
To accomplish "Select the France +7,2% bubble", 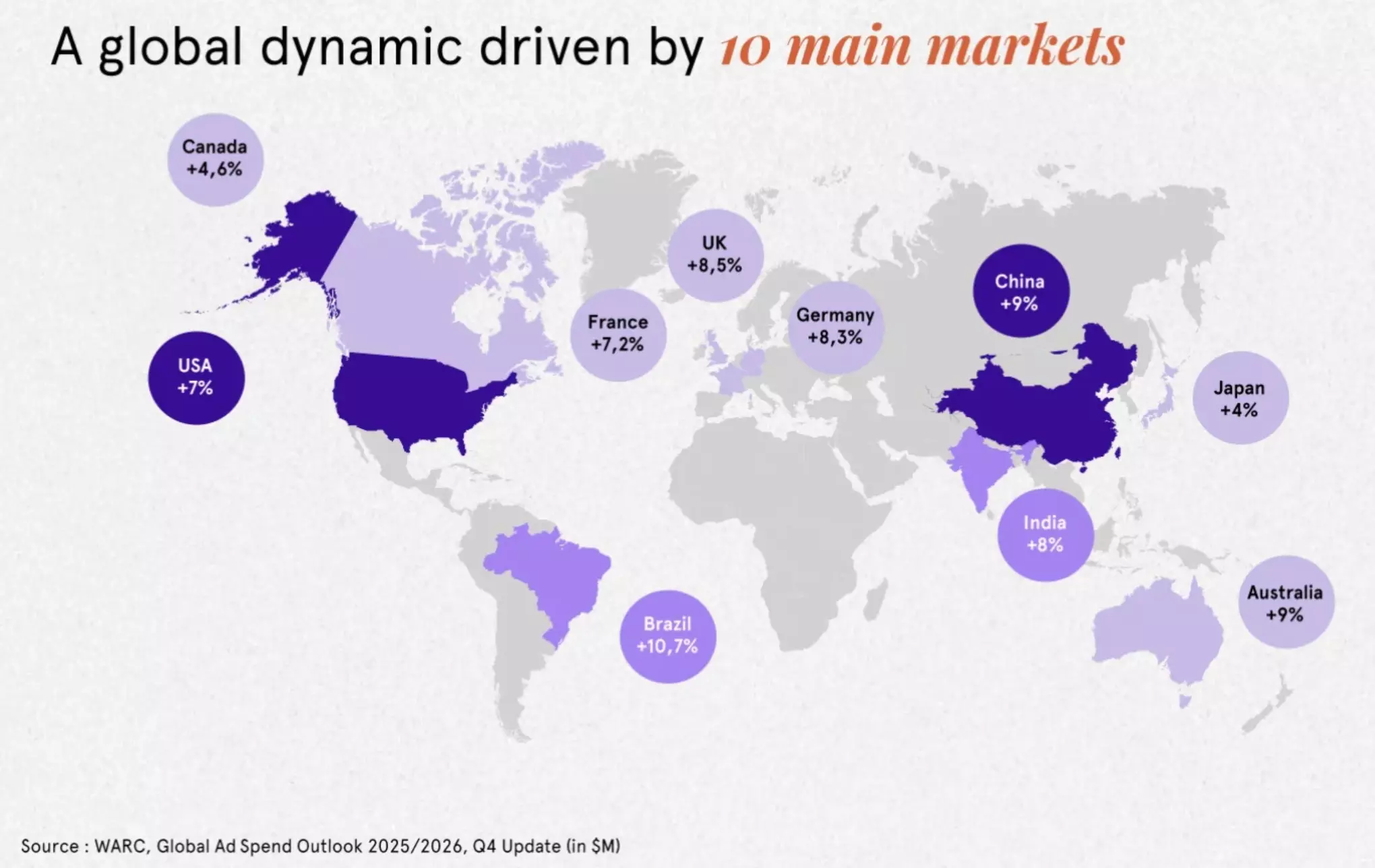I will [618, 334].
